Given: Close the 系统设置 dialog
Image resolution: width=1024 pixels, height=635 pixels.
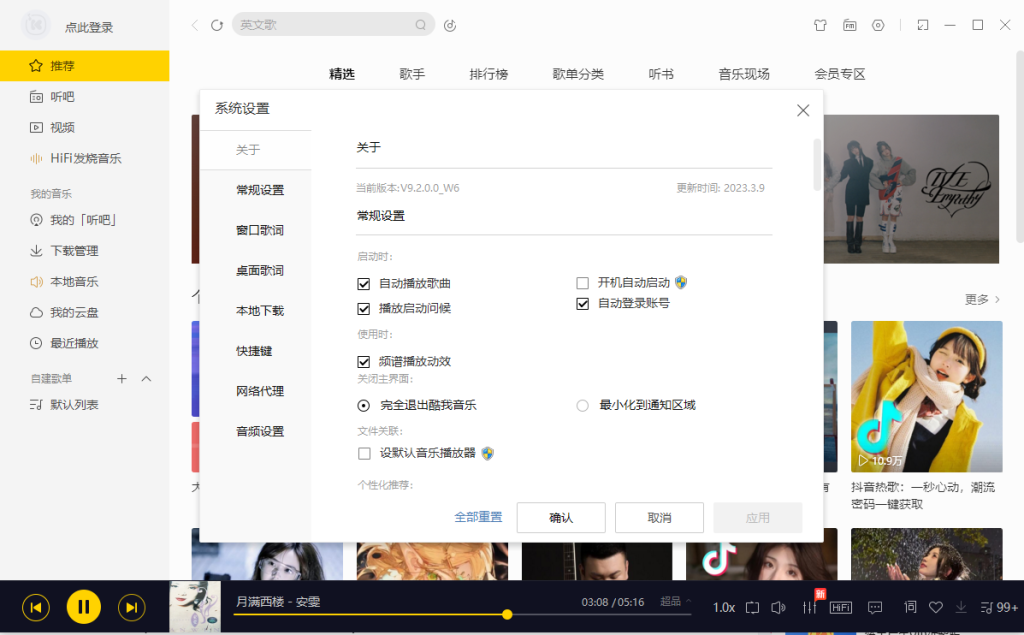Looking at the screenshot, I should click(803, 110).
